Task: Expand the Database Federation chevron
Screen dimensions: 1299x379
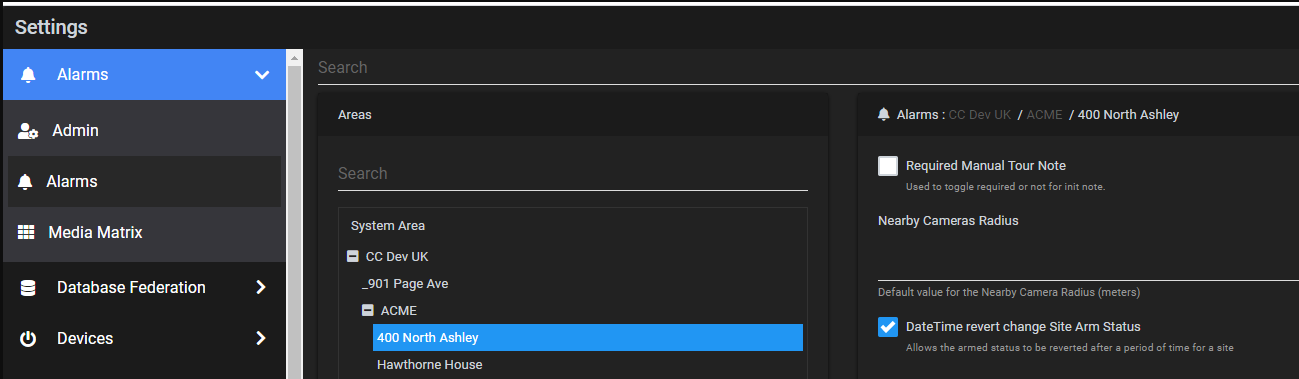Action: coord(261,288)
